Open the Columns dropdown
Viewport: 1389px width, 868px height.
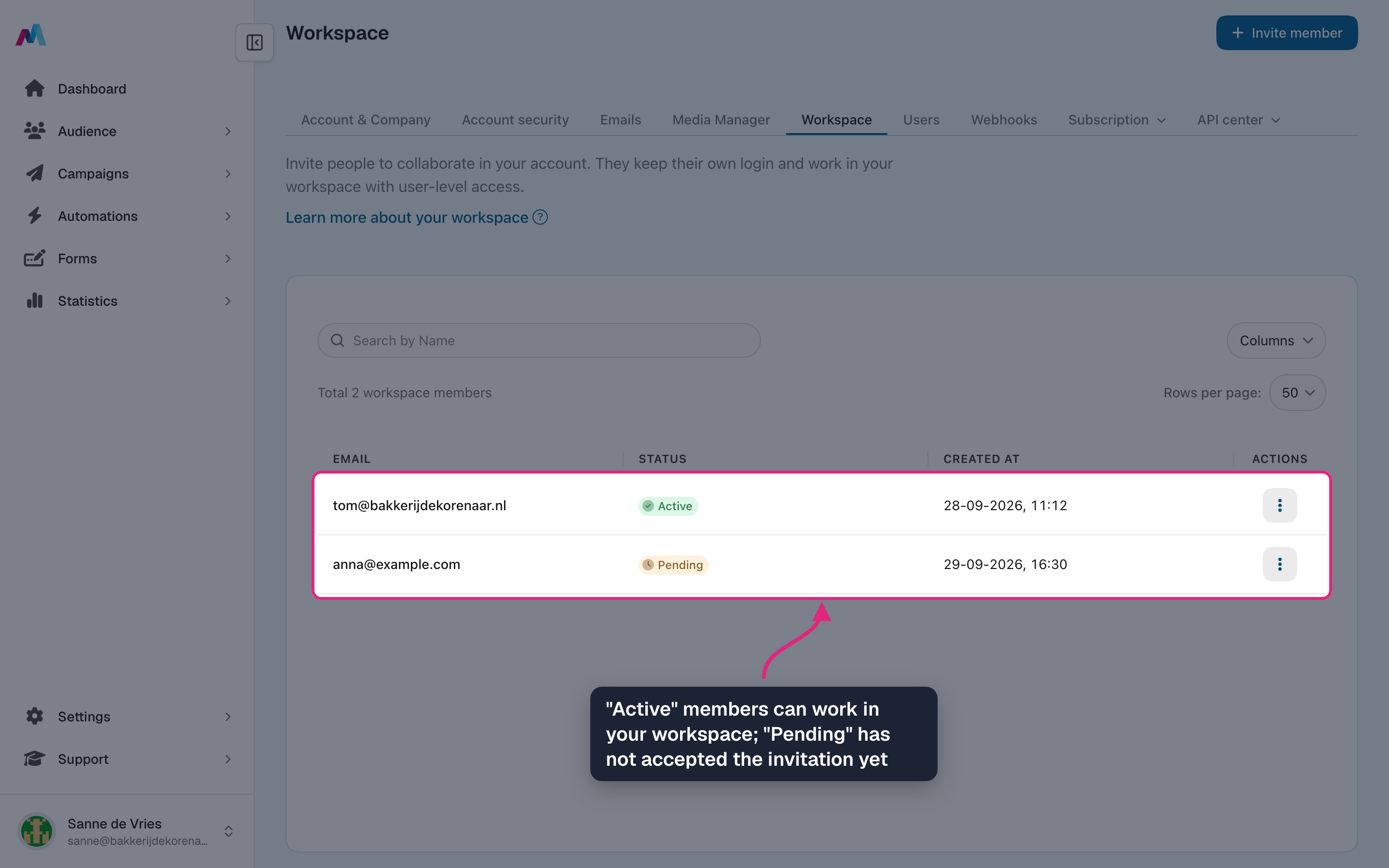1276,340
